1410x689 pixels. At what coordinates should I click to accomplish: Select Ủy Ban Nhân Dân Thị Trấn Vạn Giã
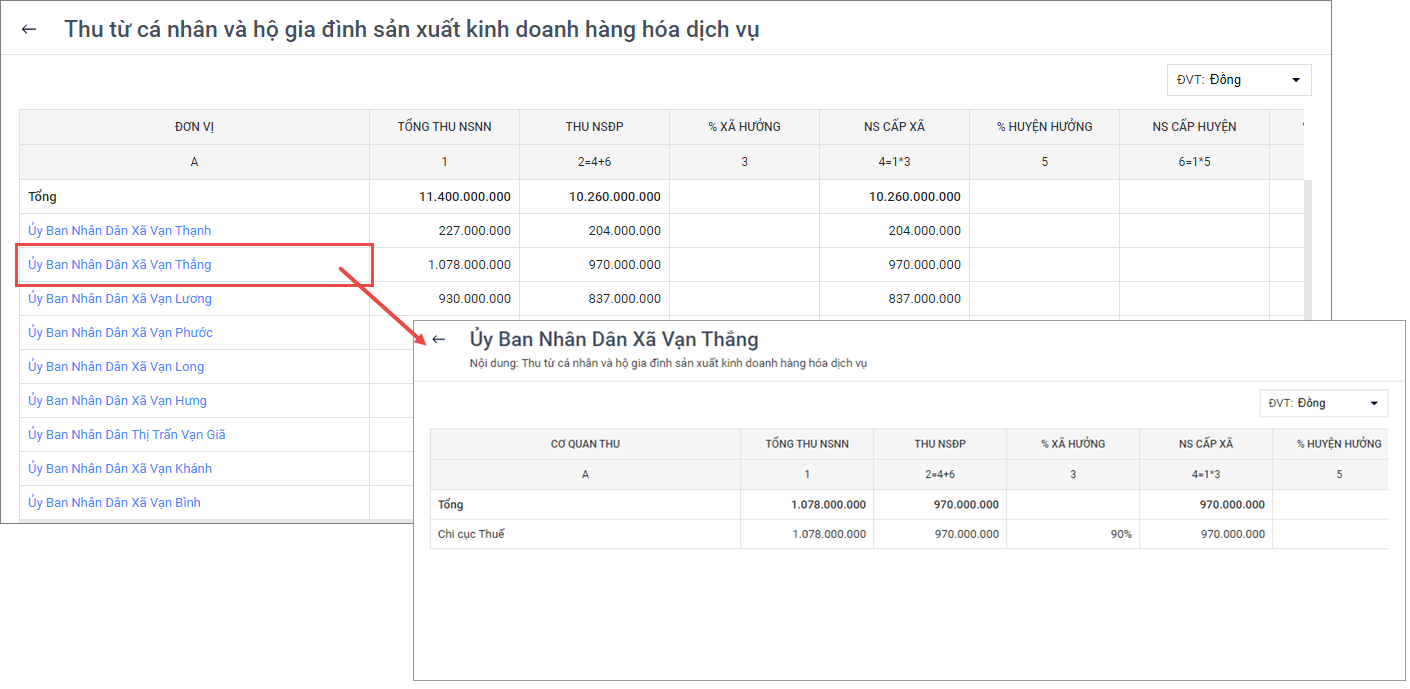pos(126,435)
